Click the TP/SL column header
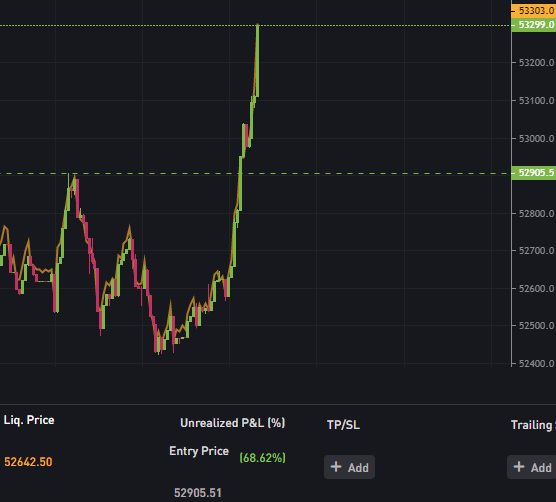 pyautogui.click(x=343, y=425)
